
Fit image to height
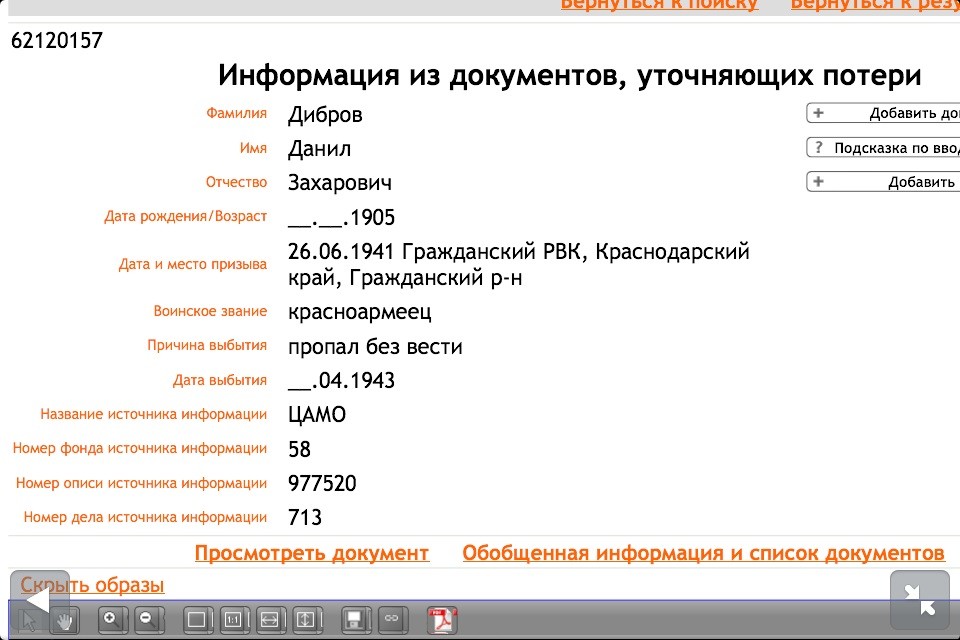coord(307,620)
